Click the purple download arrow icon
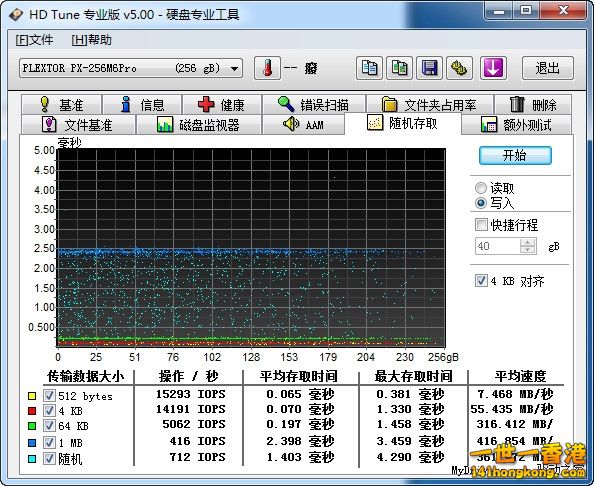Image resolution: width=594 pixels, height=486 pixels. coord(493,68)
